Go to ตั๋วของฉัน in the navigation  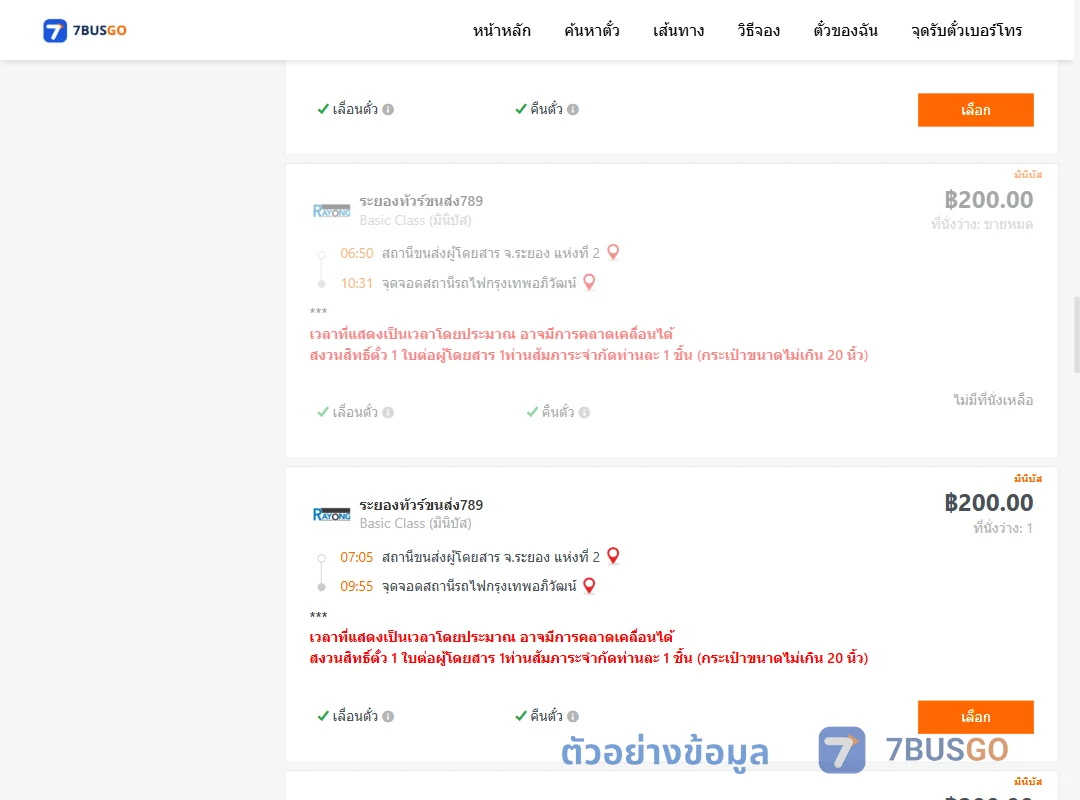click(x=845, y=30)
